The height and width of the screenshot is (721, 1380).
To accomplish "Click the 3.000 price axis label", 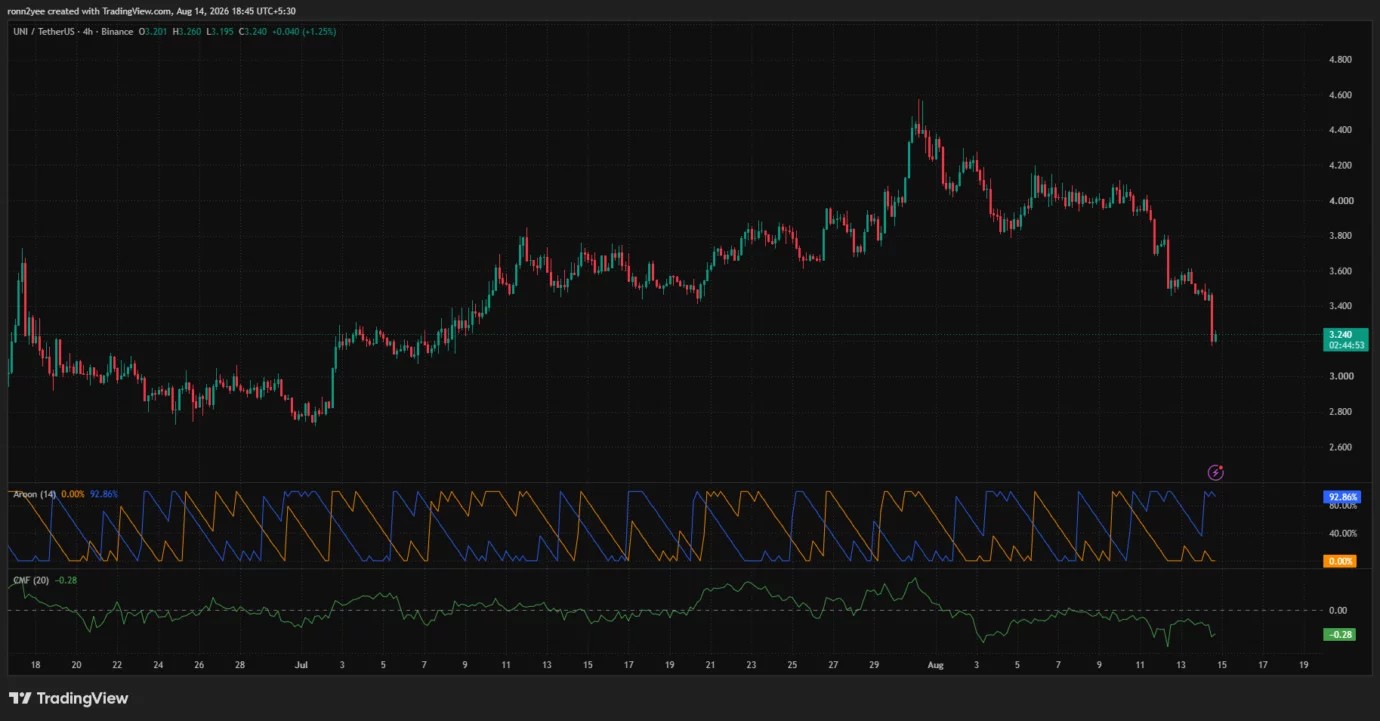I will pos(1340,377).
